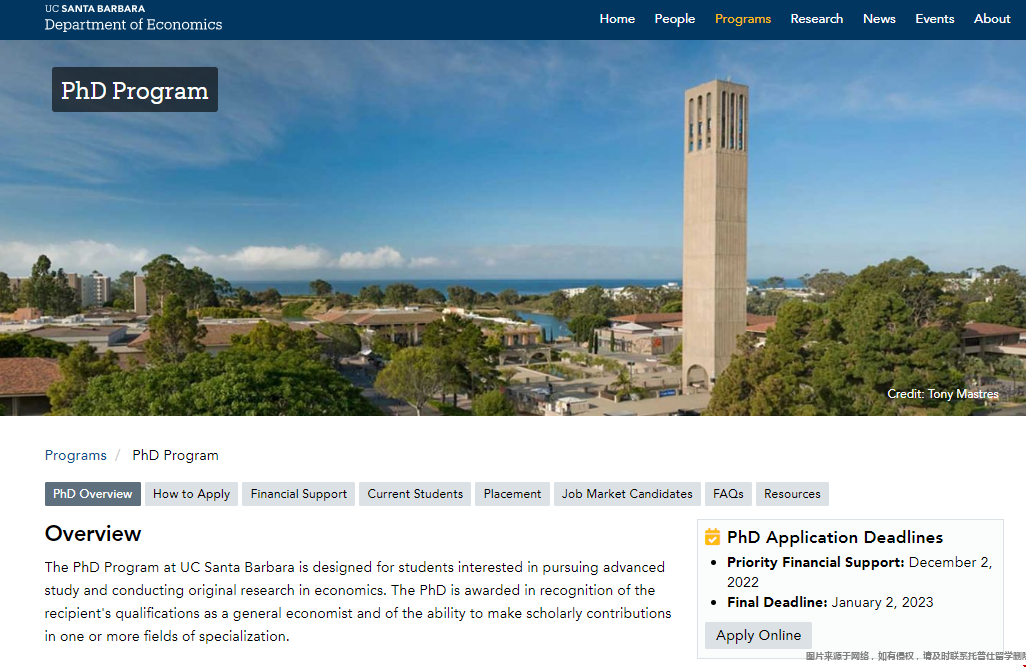This screenshot has height=667, width=1026.
Task: Open the Programs menu item
Action: click(x=743, y=19)
